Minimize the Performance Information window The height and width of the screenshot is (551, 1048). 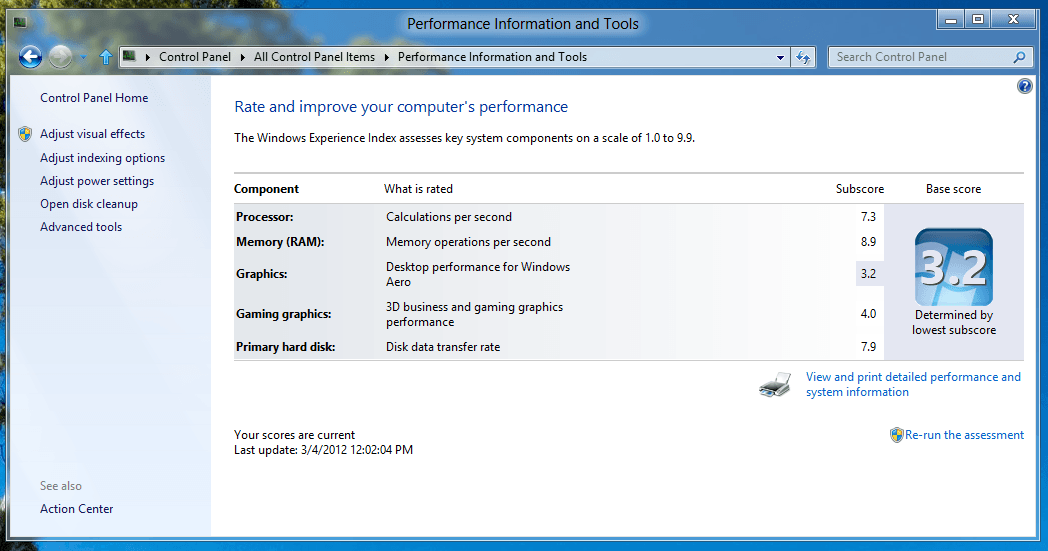coord(950,20)
